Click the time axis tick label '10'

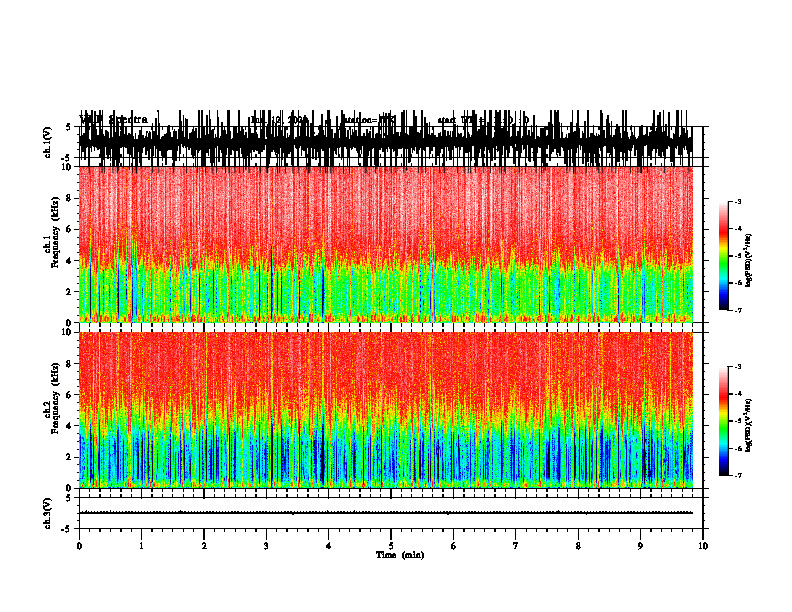point(703,546)
